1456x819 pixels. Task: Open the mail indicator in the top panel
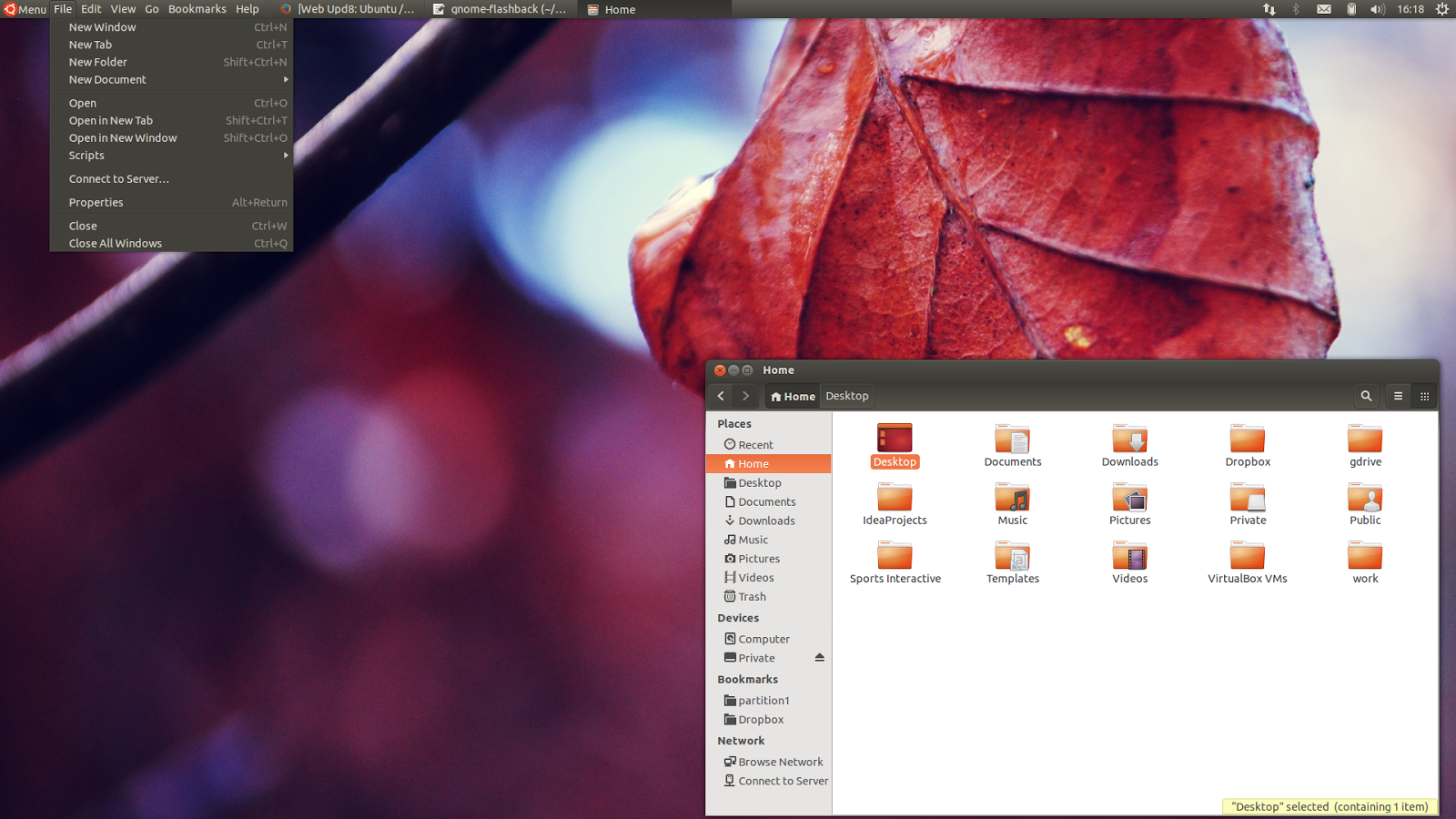tap(1323, 9)
